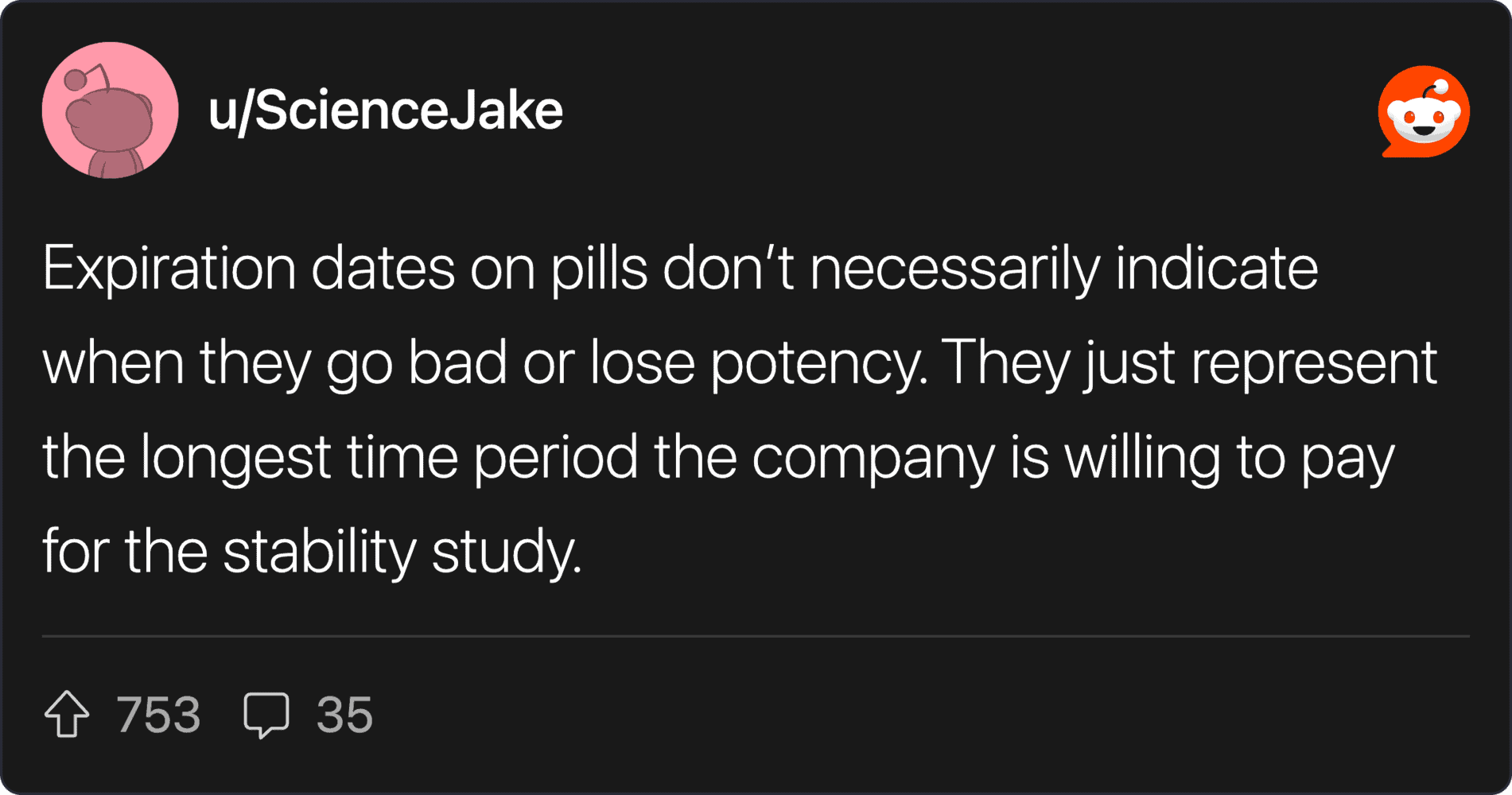Click the words "when they go bad"
The image size is (1512, 795).
(x=275, y=363)
